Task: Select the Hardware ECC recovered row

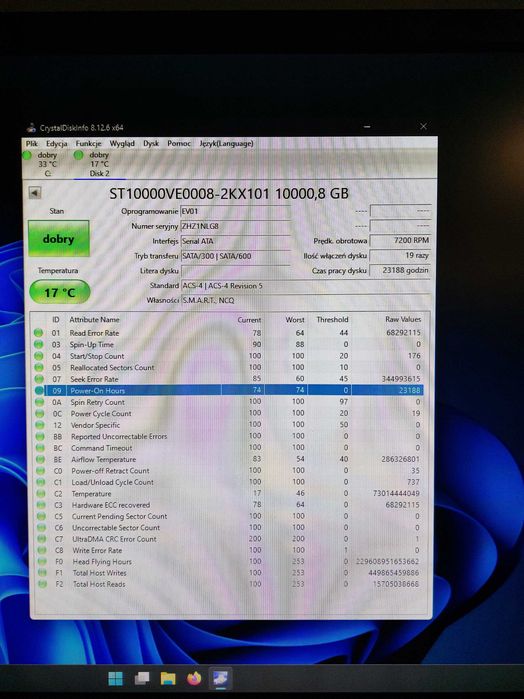Action: [x=227, y=505]
